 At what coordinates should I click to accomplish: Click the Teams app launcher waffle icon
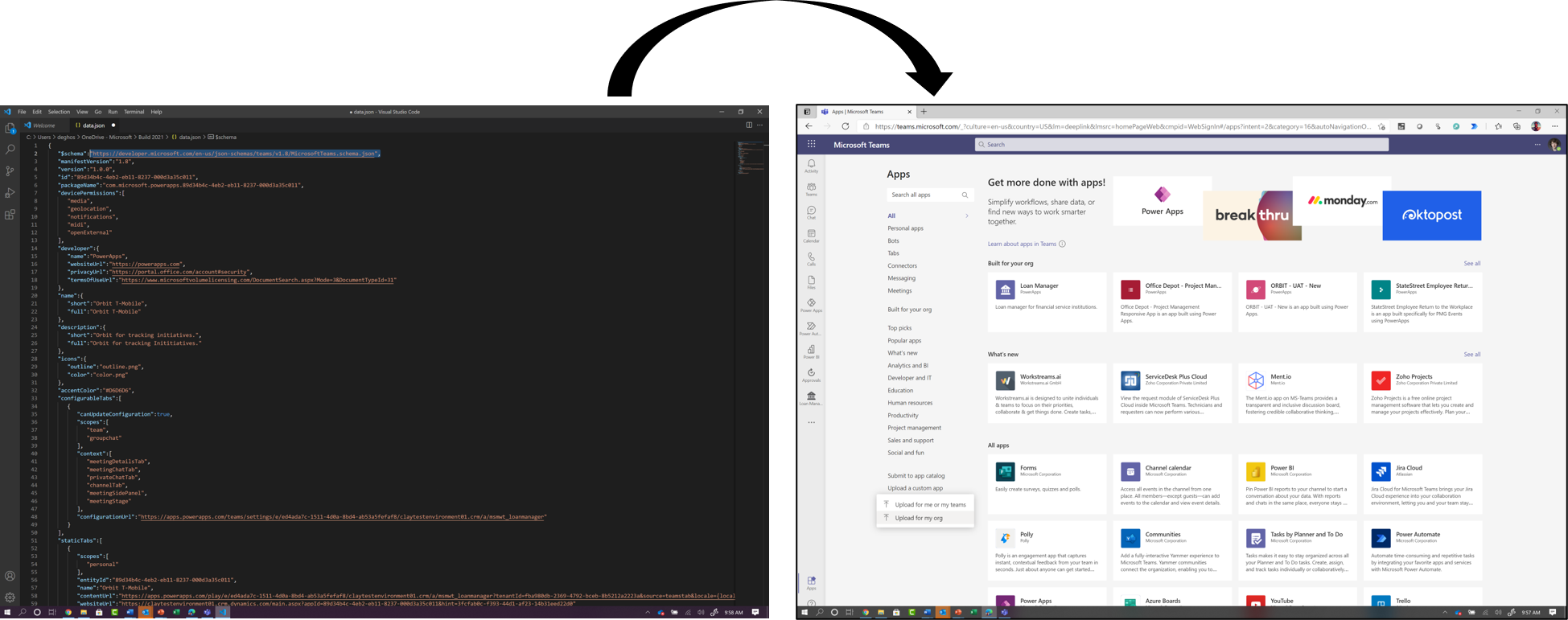[x=811, y=145]
